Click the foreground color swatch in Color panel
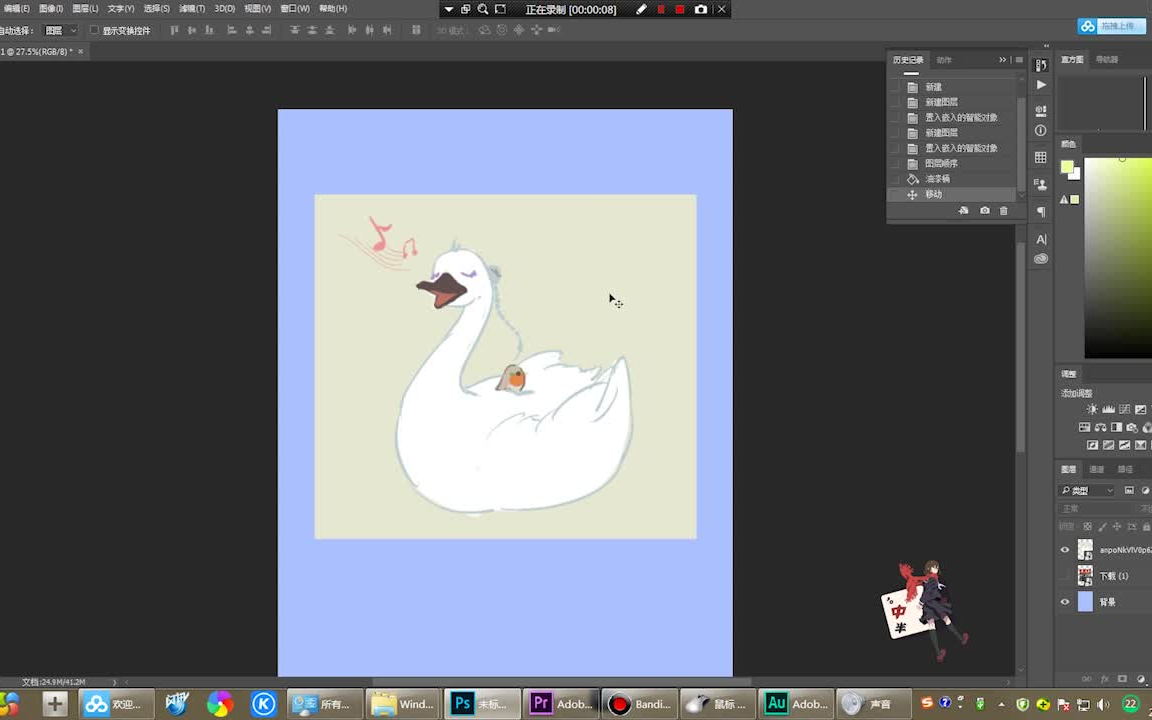 pos(1067,167)
